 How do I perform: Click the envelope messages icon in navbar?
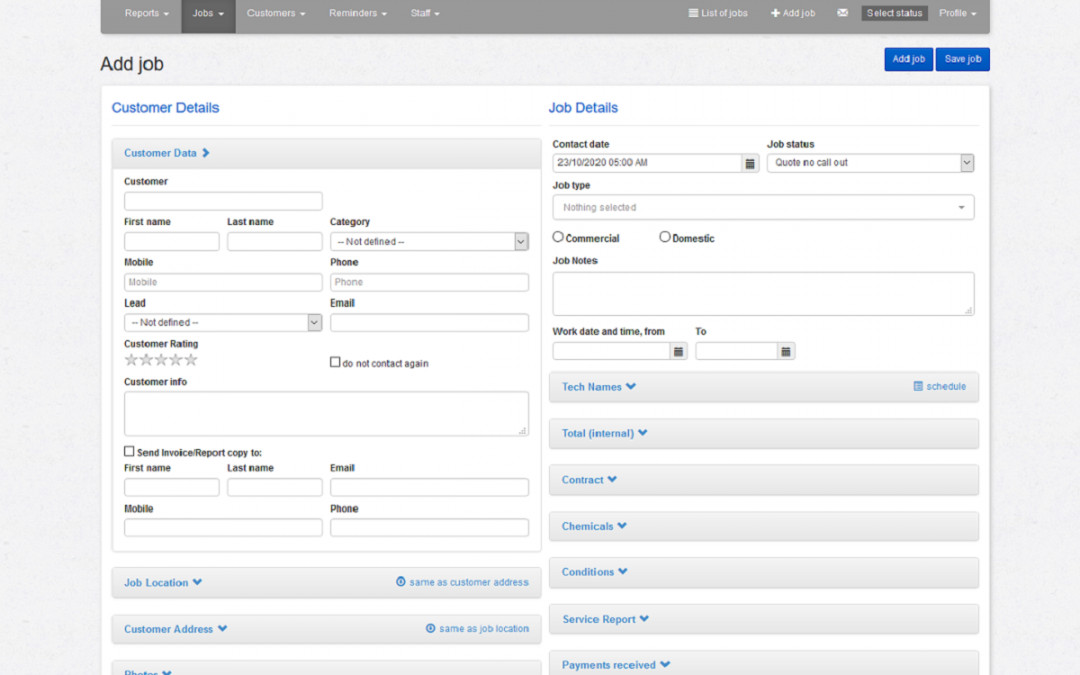coord(842,13)
